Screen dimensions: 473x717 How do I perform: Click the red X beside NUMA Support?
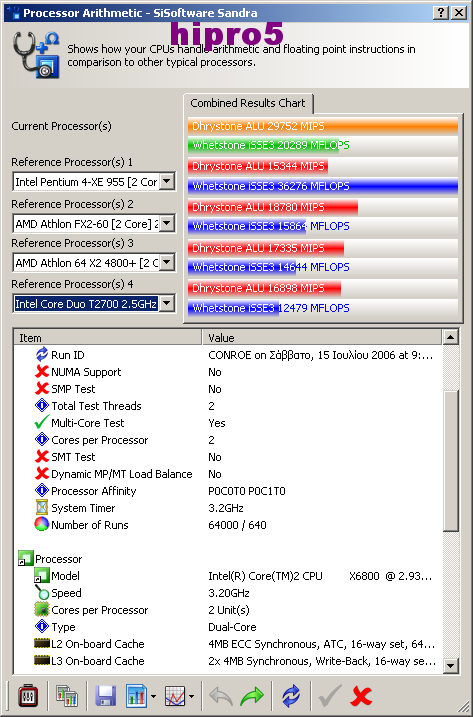coord(42,371)
